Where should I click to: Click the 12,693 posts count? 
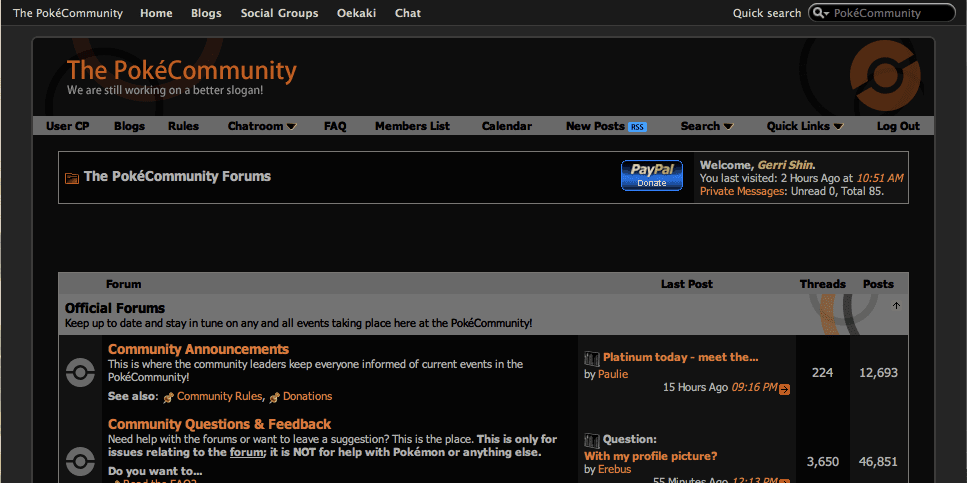pyautogui.click(x=878, y=373)
